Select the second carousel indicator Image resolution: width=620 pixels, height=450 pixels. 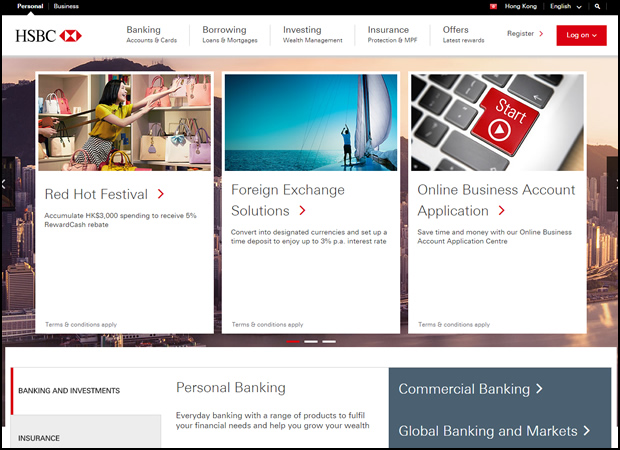point(311,341)
